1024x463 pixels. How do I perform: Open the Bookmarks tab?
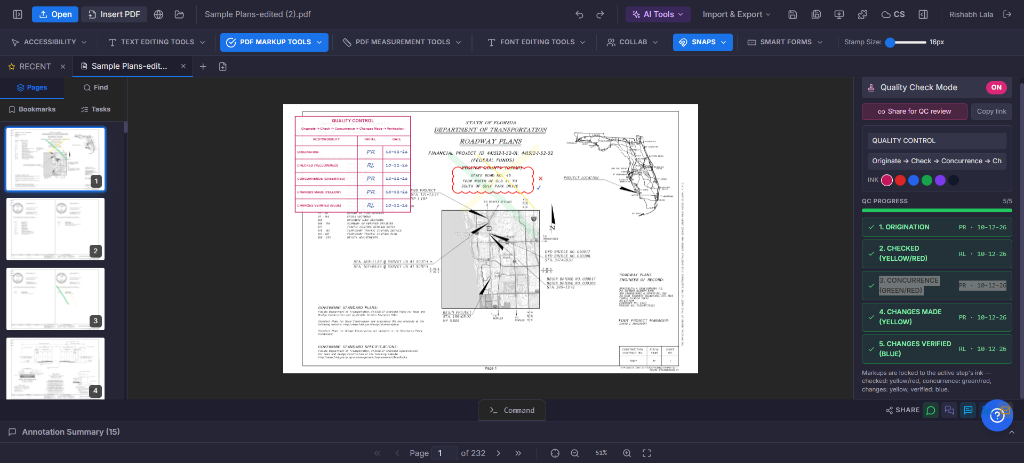point(31,109)
